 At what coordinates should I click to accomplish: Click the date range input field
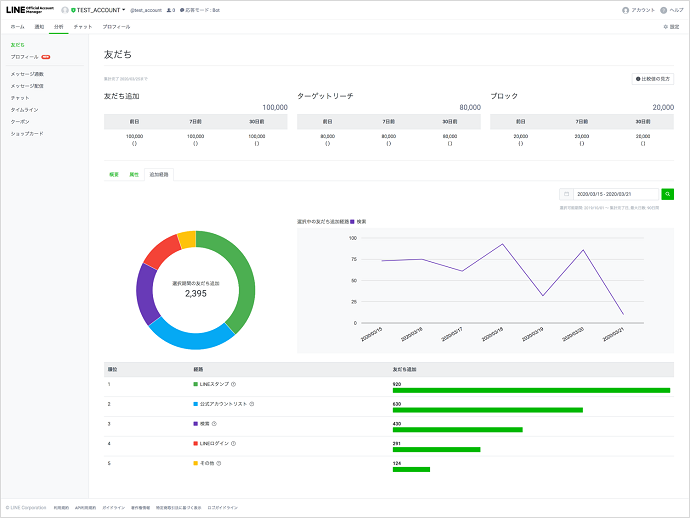coord(614,194)
